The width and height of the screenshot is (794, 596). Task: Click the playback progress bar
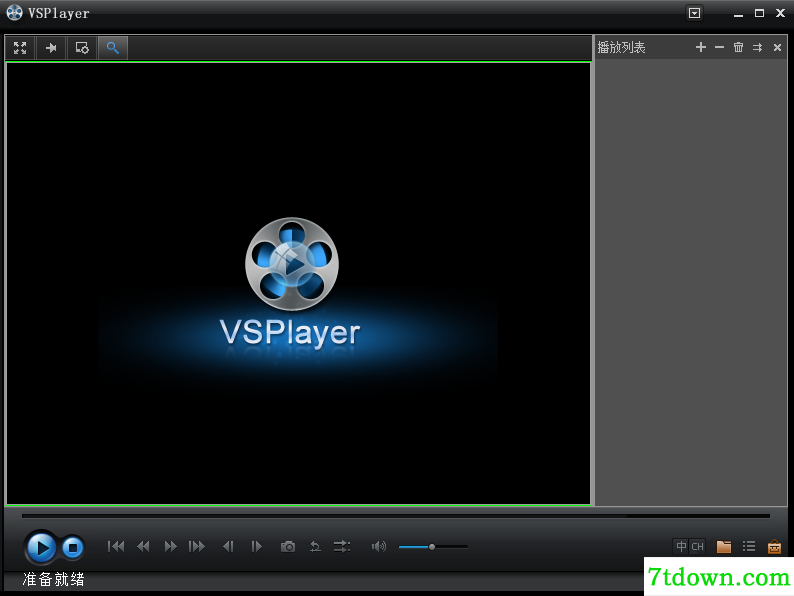396,516
